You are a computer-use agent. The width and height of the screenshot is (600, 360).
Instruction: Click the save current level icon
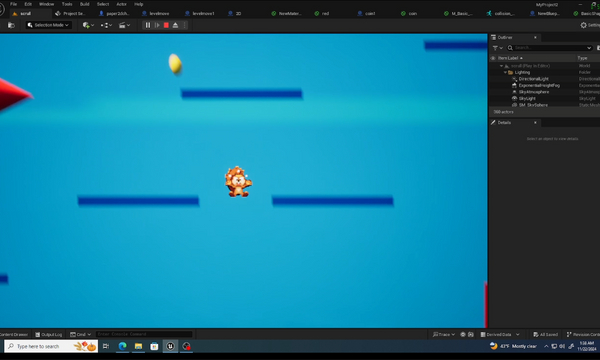[x=11, y=25]
